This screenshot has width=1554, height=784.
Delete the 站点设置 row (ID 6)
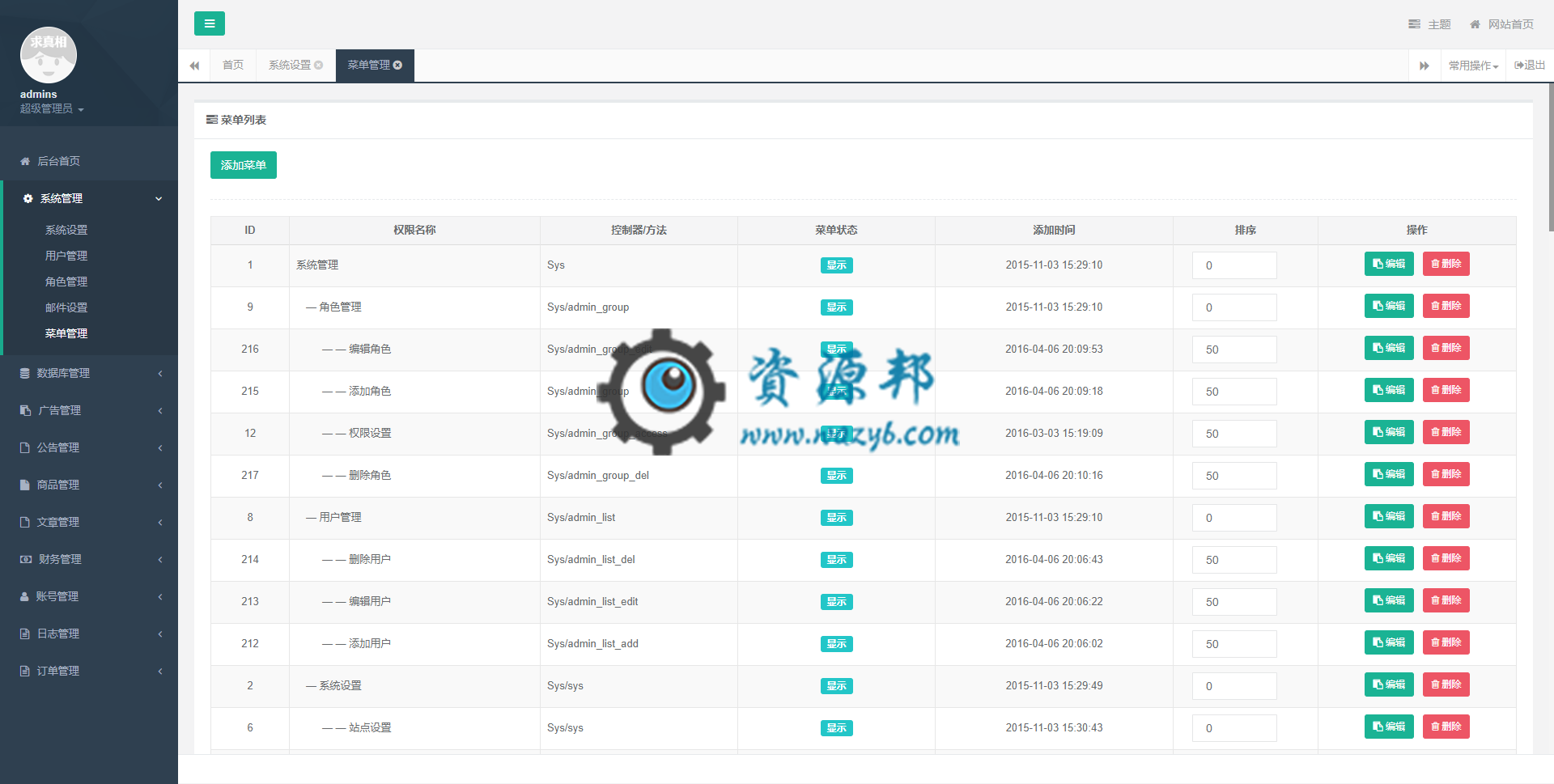point(1446,727)
